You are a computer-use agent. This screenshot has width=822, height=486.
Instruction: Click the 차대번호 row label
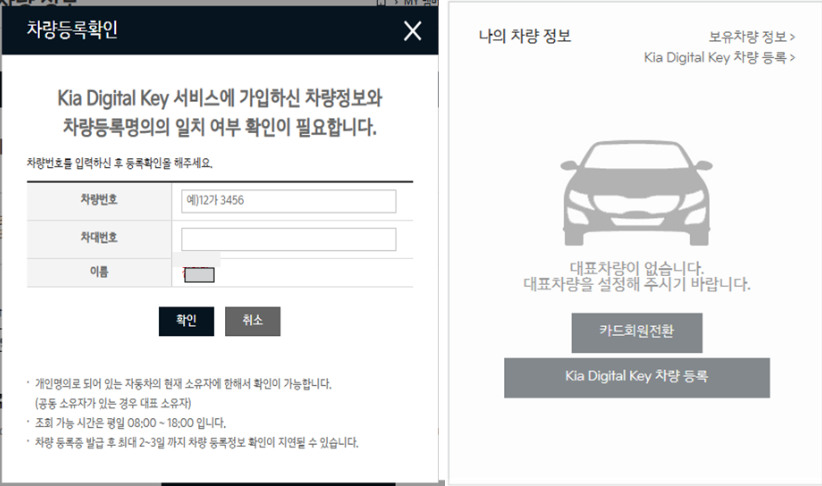(99, 237)
